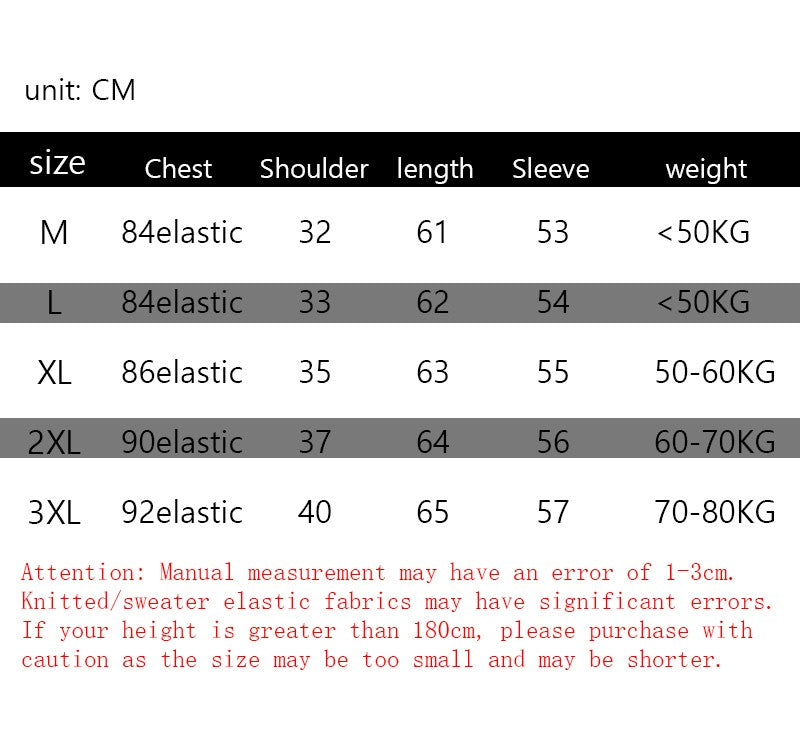Image resolution: width=800 pixels, height=756 pixels.
Task: Click the "86elastic" chest value
Action: pyautogui.click(x=182, y=373)
